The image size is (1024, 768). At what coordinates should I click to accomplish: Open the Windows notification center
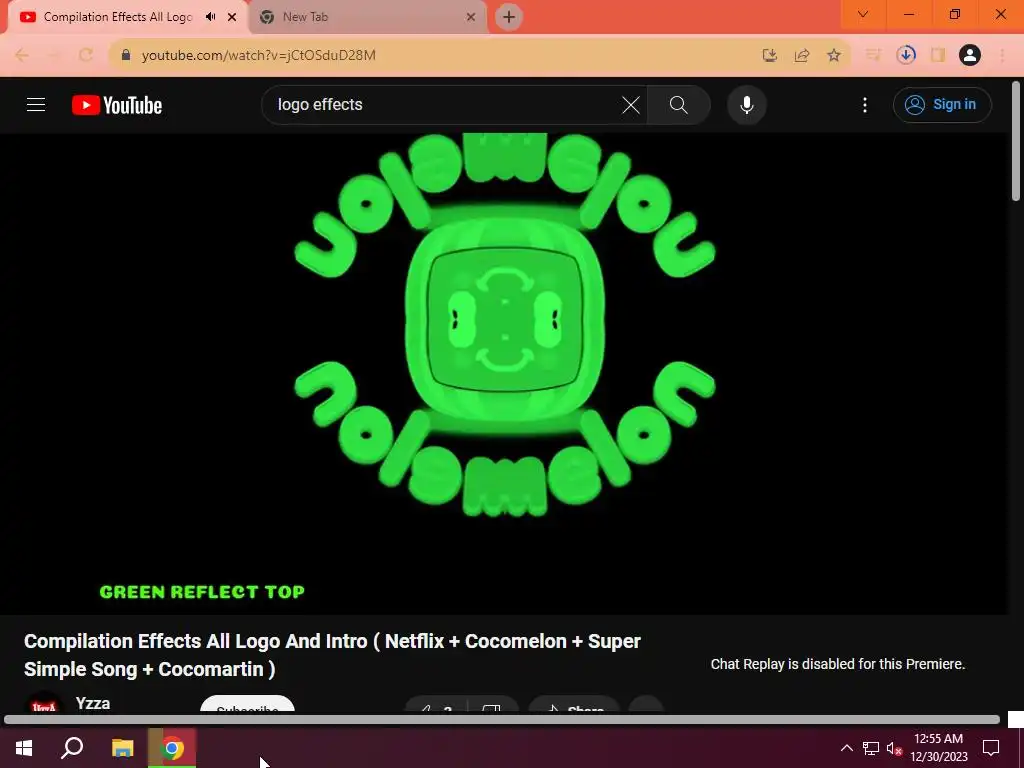point(991,748)
